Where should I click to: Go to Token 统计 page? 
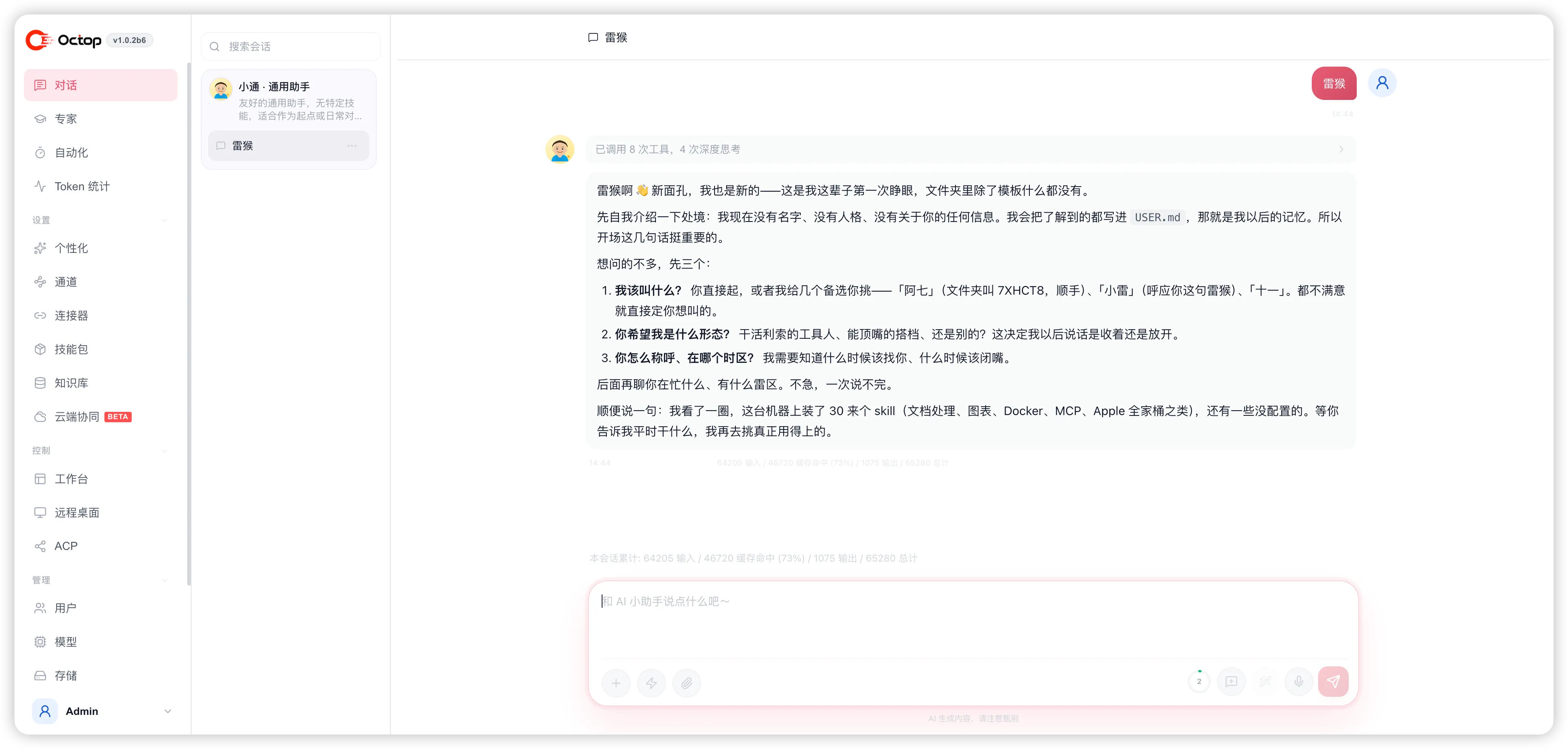coord(100,187)
